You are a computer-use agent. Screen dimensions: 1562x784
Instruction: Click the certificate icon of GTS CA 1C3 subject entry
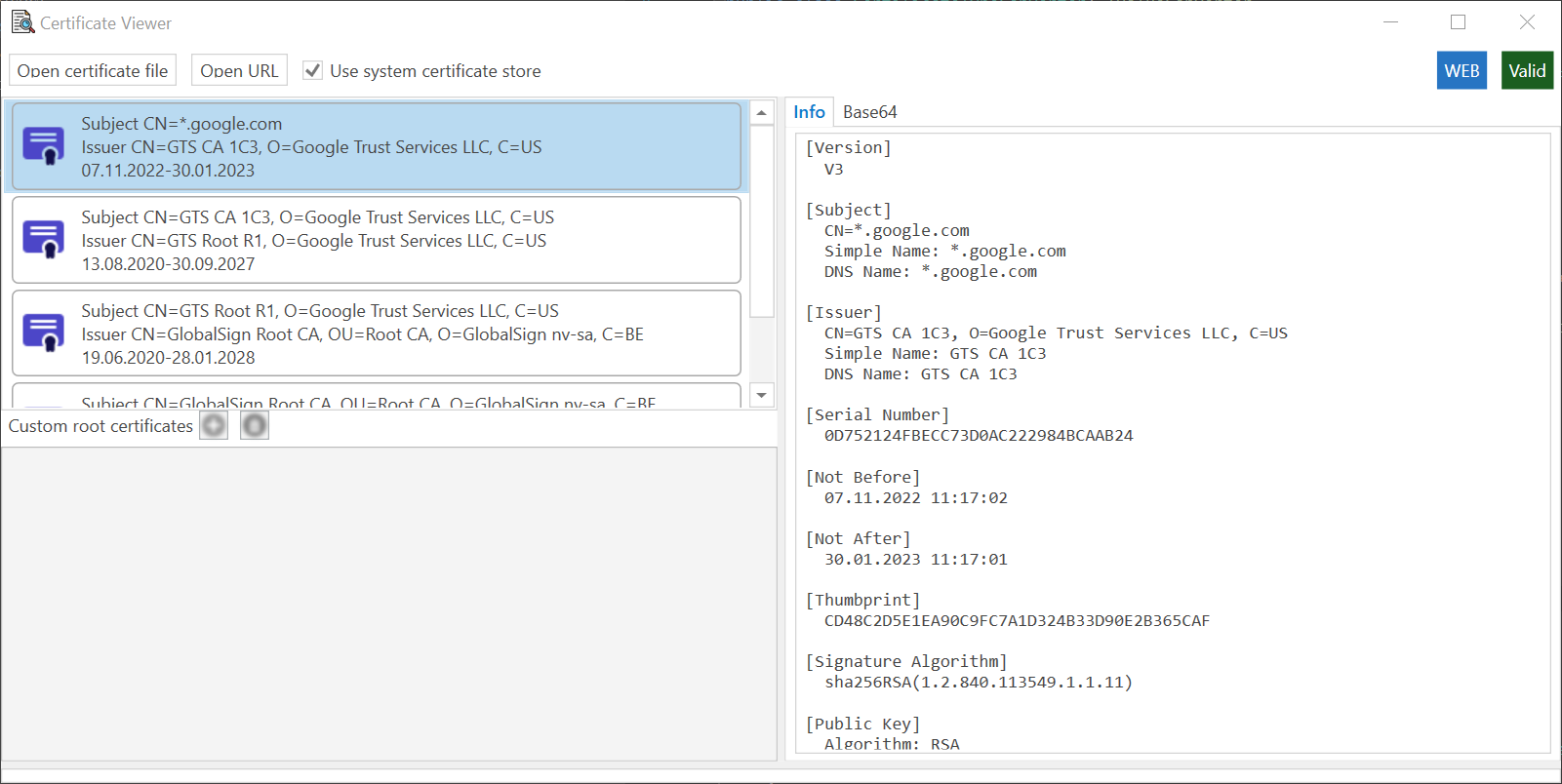[44, 240]
